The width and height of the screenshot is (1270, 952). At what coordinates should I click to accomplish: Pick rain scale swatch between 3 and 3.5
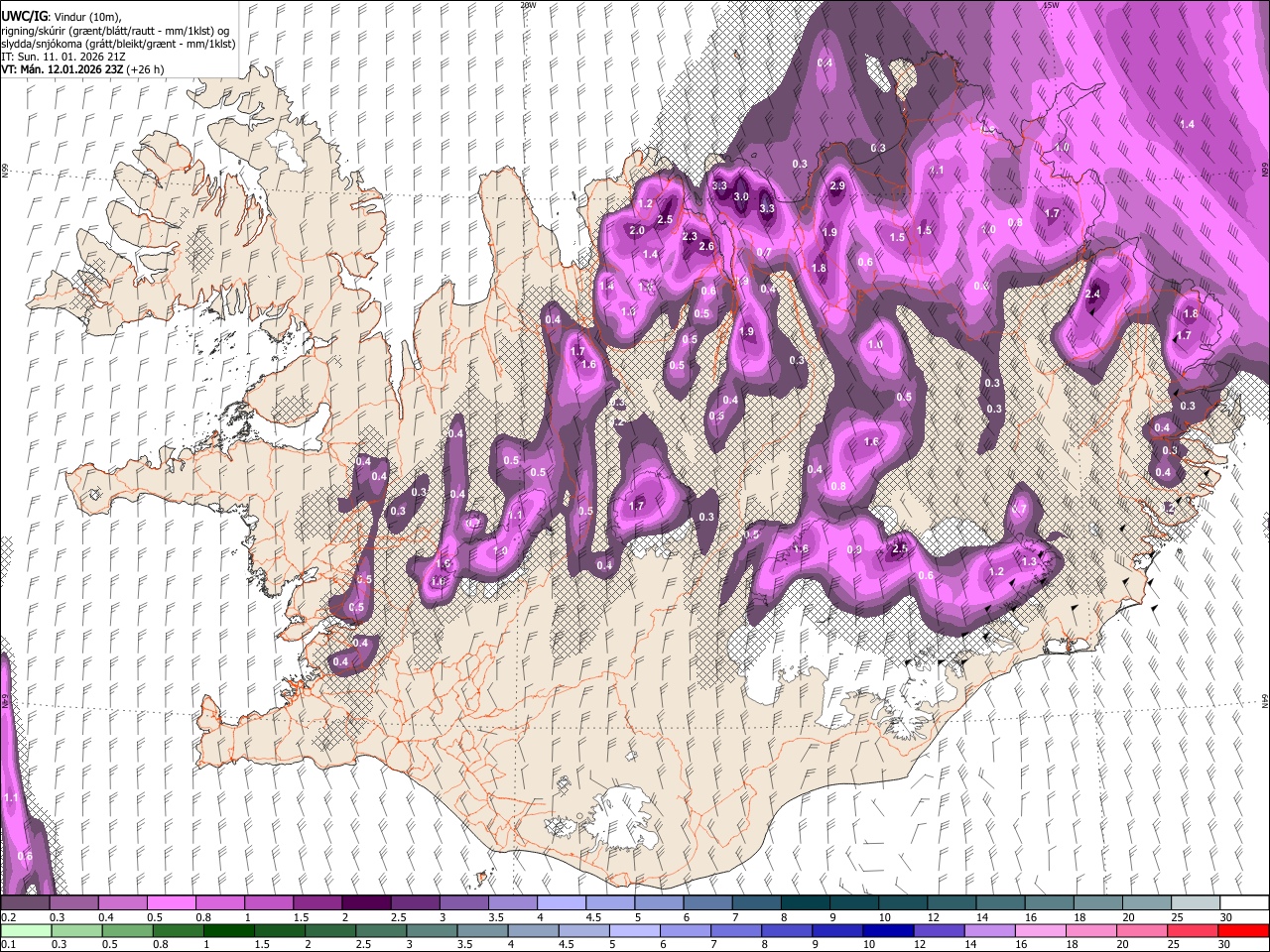(x=431, y=931)
